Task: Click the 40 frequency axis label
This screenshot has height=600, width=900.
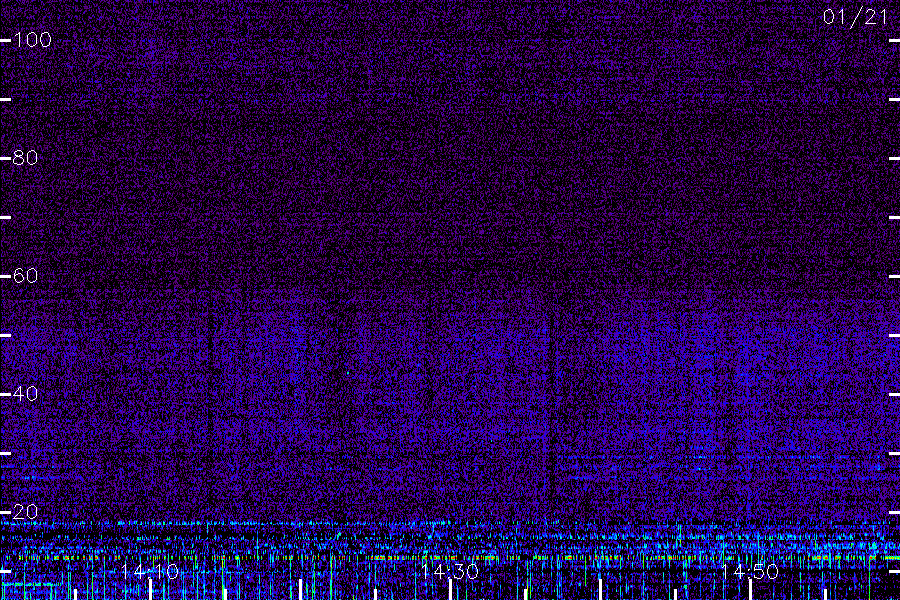Action: (25, 393)
